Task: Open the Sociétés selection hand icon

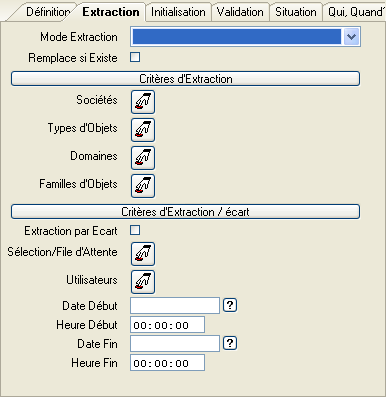Action: tap(143, 102)
